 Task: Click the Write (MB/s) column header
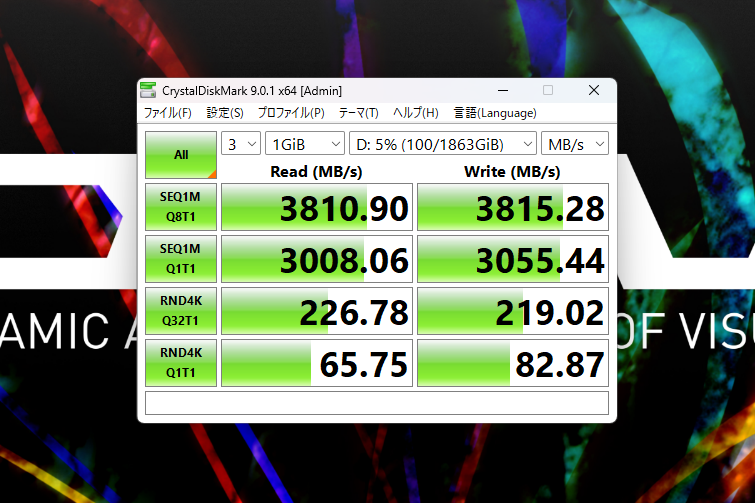(x=512, y=172)
